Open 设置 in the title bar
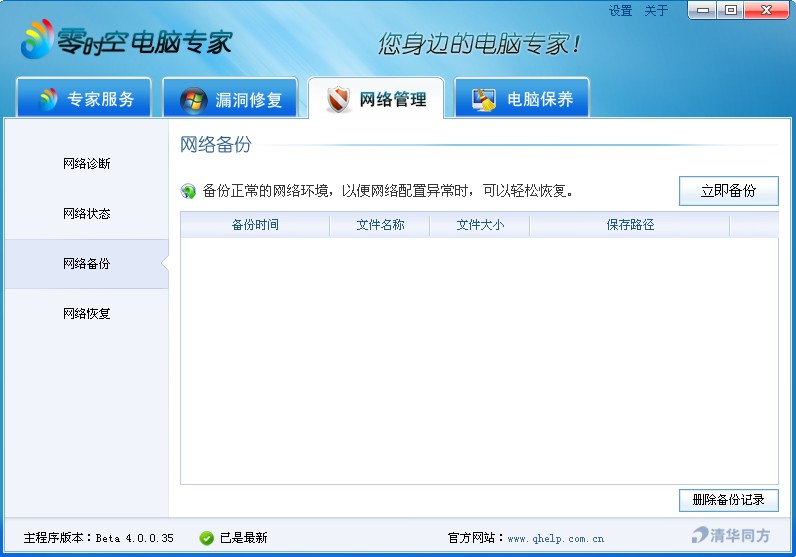Screen dimensions: 796x557 [620, 11]
